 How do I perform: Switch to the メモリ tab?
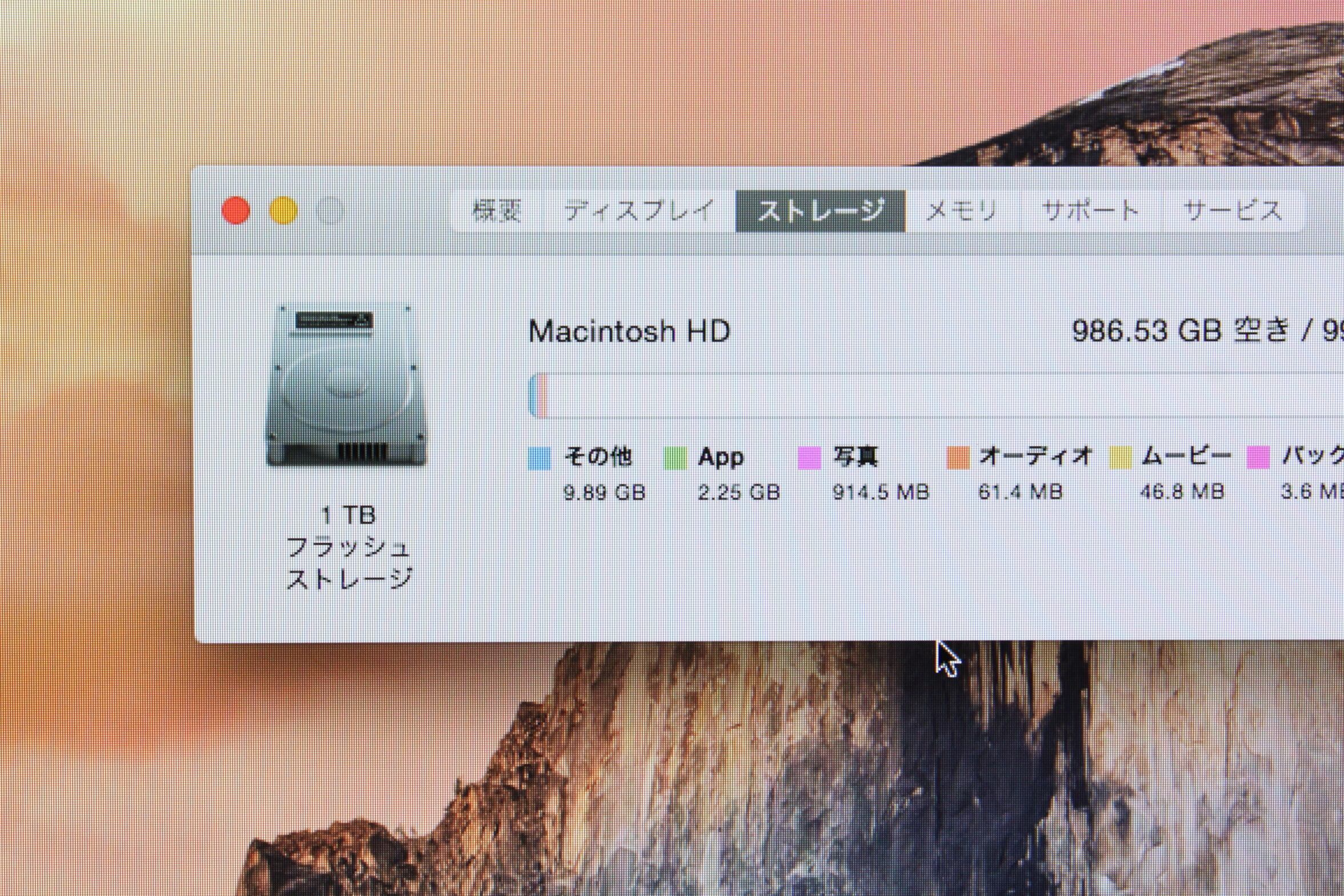(961, 211)
